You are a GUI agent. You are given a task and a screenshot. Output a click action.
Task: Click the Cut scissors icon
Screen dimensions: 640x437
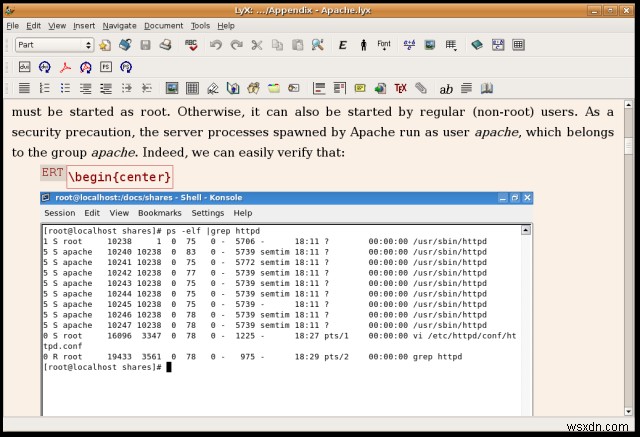tap(257, 45)
